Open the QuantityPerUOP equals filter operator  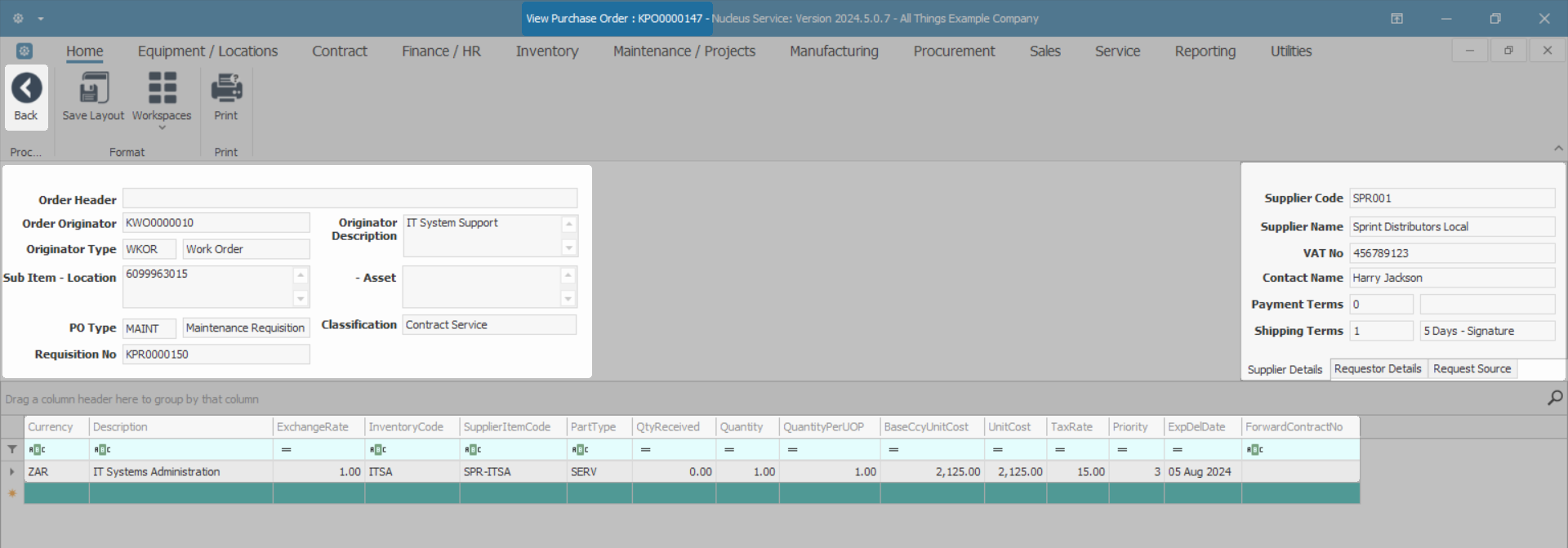[792, 449]
